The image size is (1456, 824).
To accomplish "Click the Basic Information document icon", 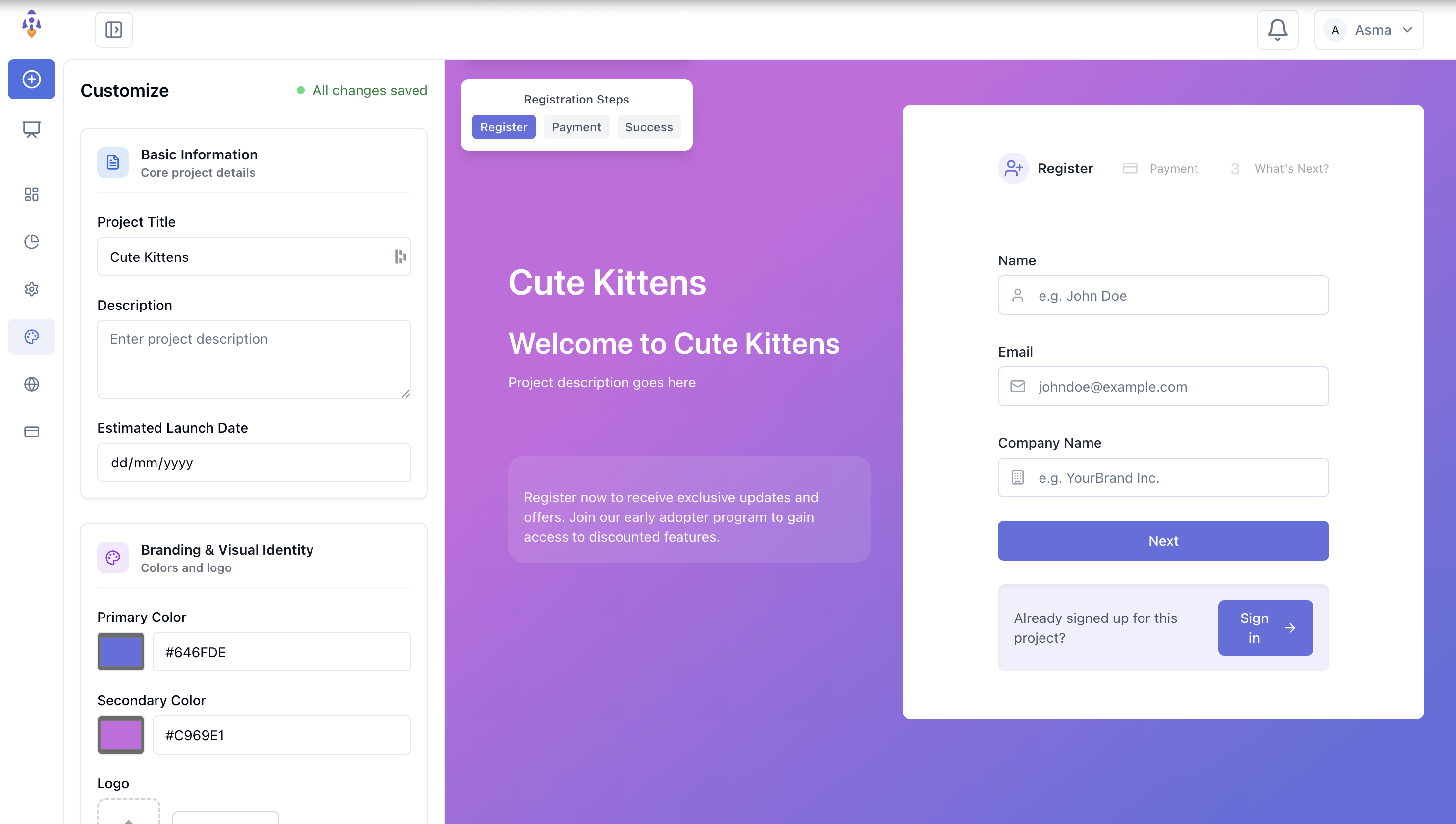I will pos(113,163).
